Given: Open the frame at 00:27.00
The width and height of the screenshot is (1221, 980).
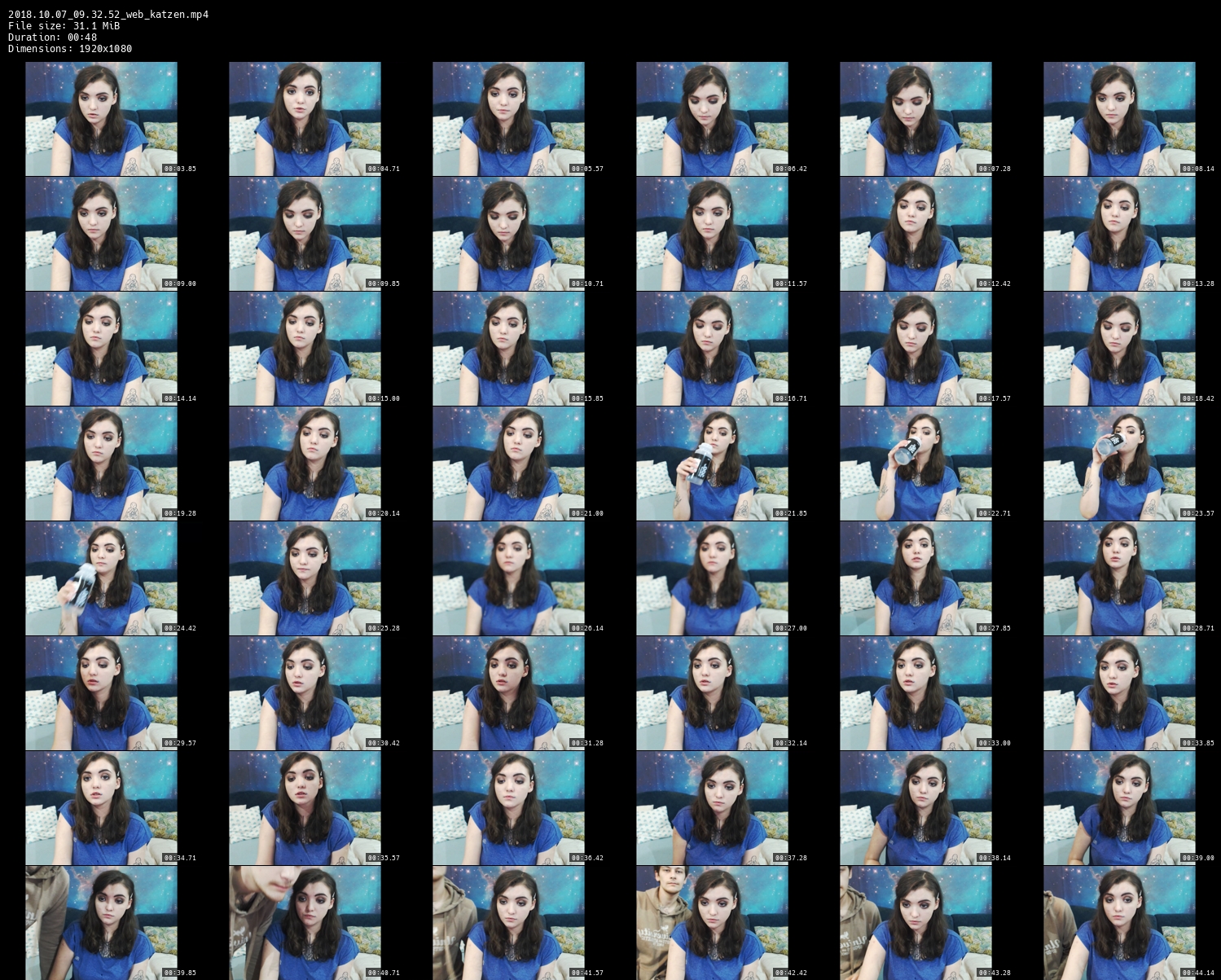Looking at the screenshot, I should pyautogui.click(x=712, y=578).
